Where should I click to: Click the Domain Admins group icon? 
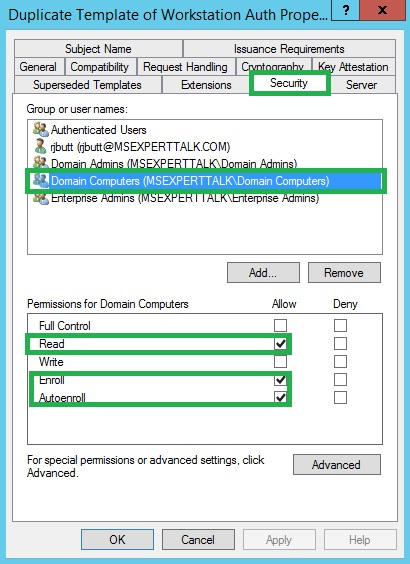(x=40, y=163)
